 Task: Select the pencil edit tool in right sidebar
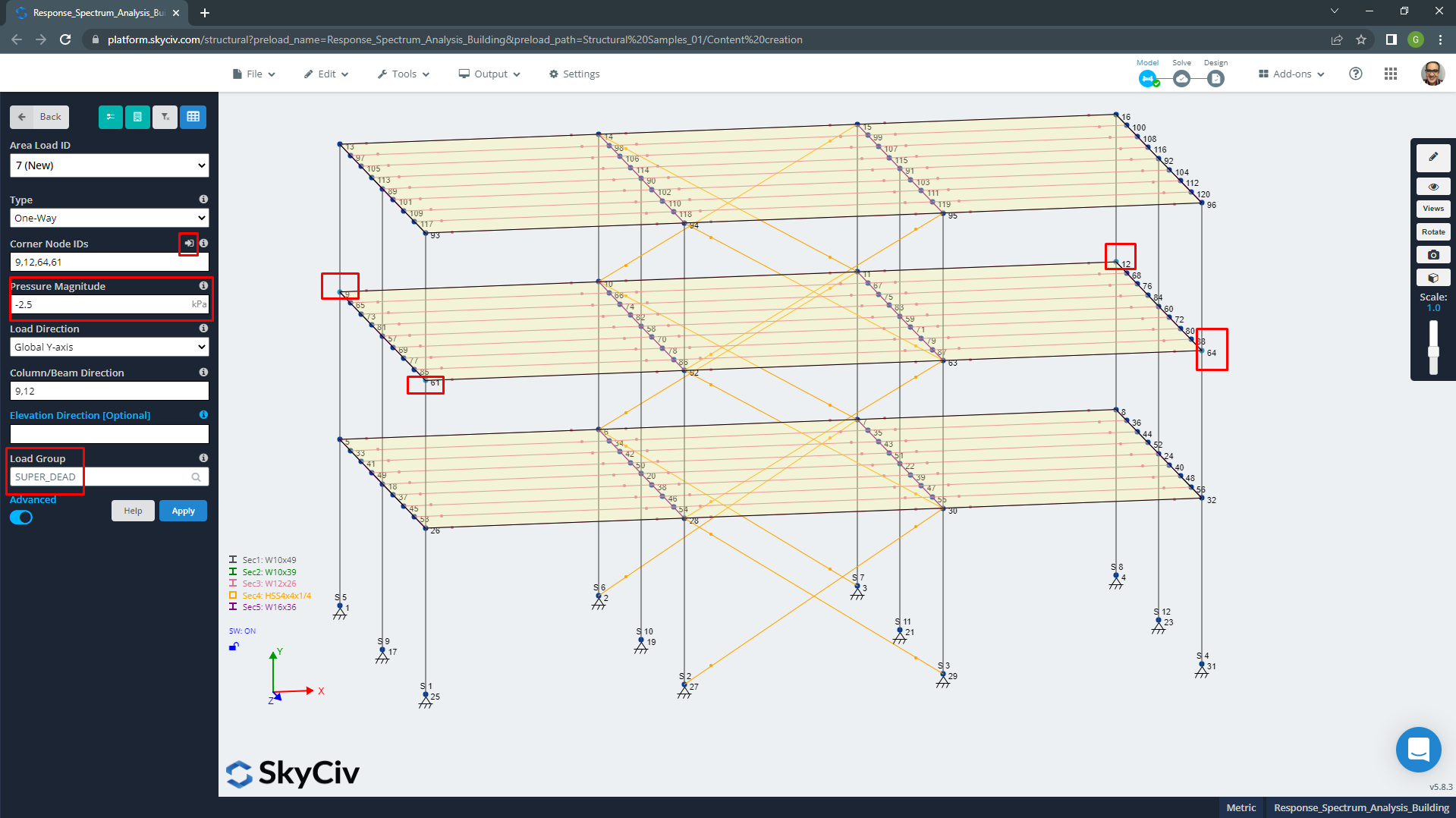(x=1432, y=158)
